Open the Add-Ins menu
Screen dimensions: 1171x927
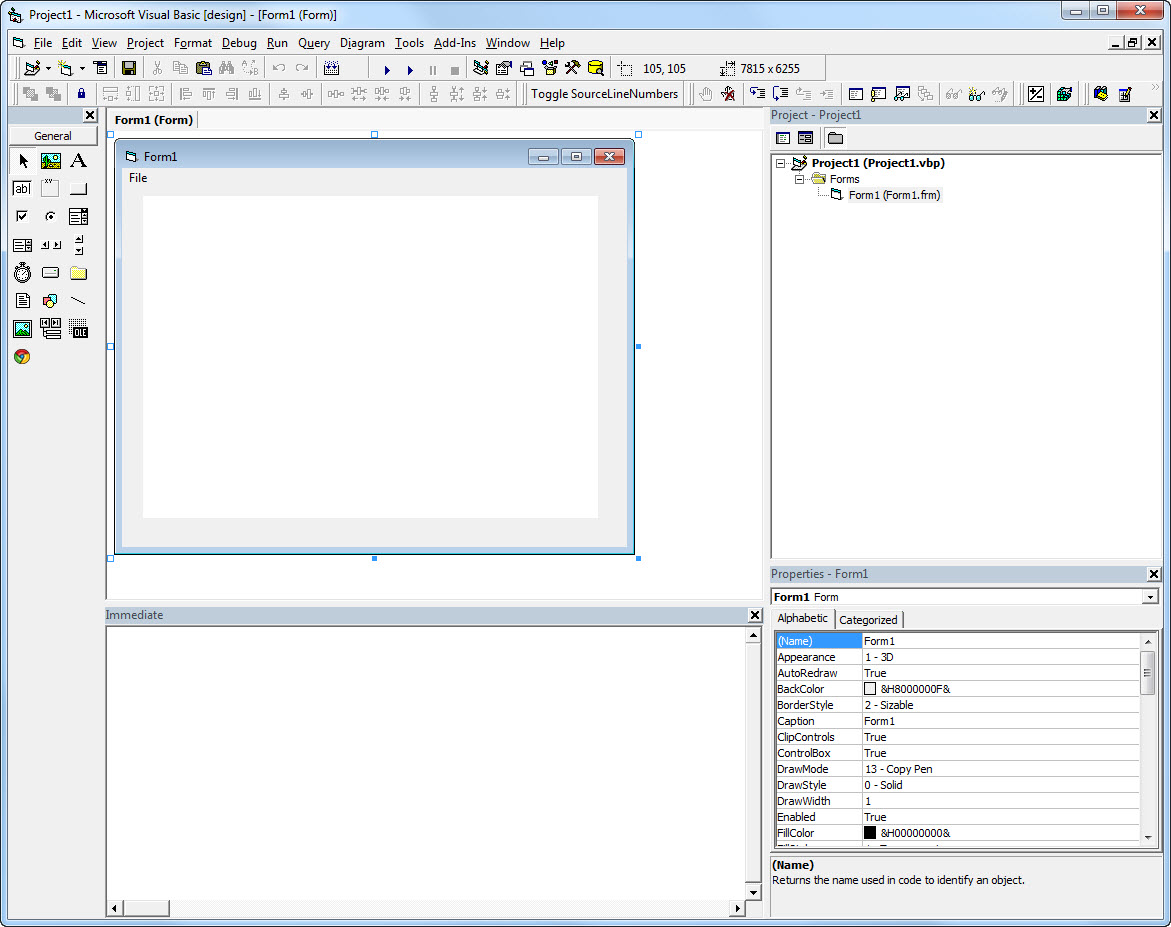454,43
